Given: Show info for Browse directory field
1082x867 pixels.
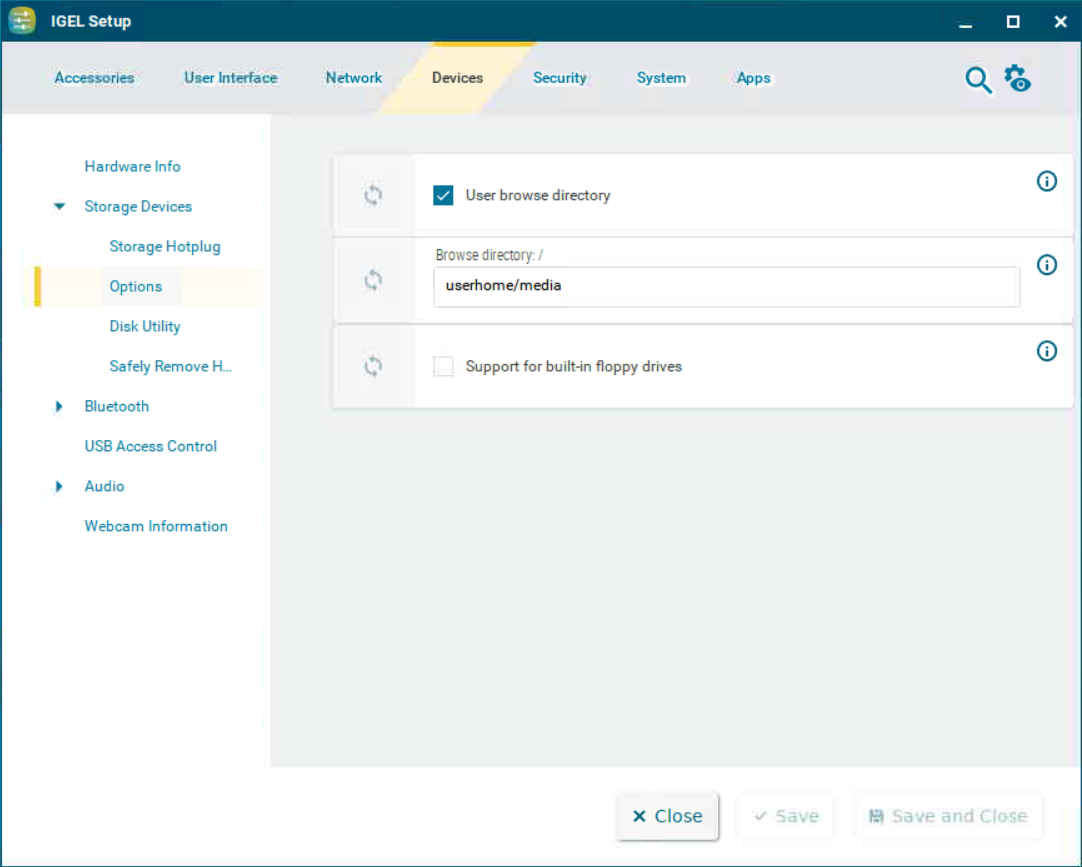Looking at the screenshot, I should pyautogui.click(x=1046, y=265).
